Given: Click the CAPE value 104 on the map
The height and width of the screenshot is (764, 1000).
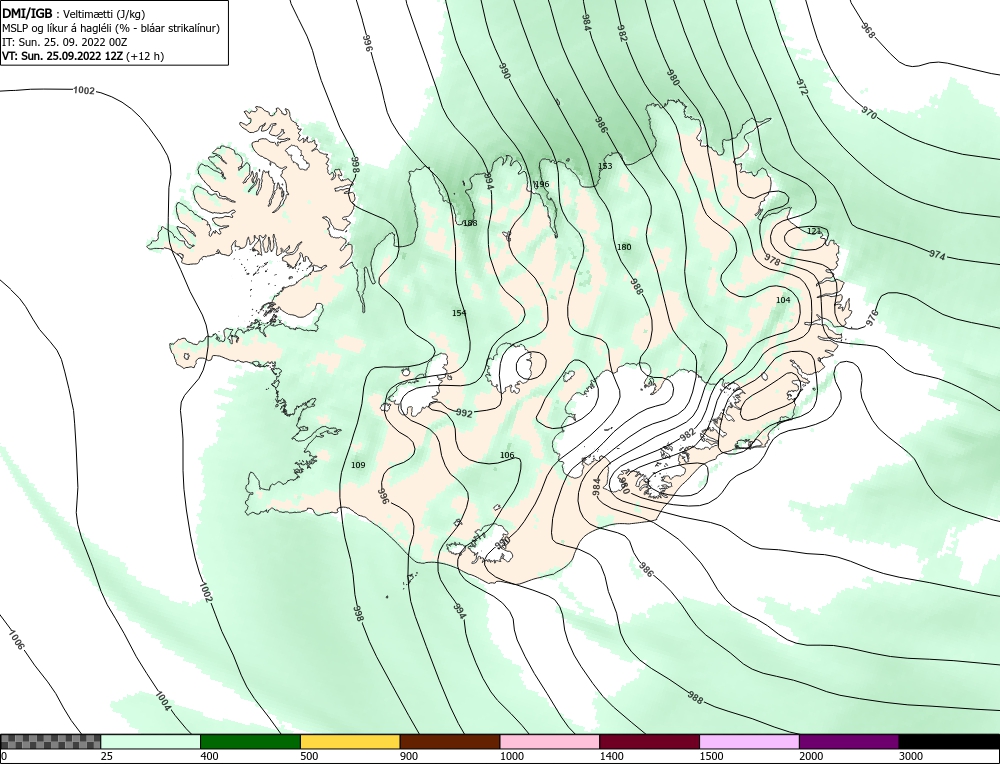Looking at the screenshot, I should tap(783, 300).
